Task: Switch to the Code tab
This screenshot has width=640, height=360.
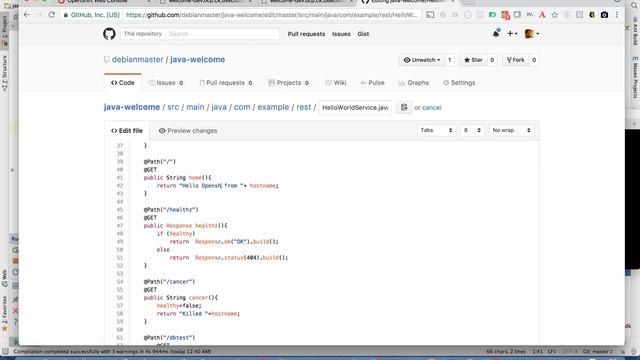Action: [123, 82]
